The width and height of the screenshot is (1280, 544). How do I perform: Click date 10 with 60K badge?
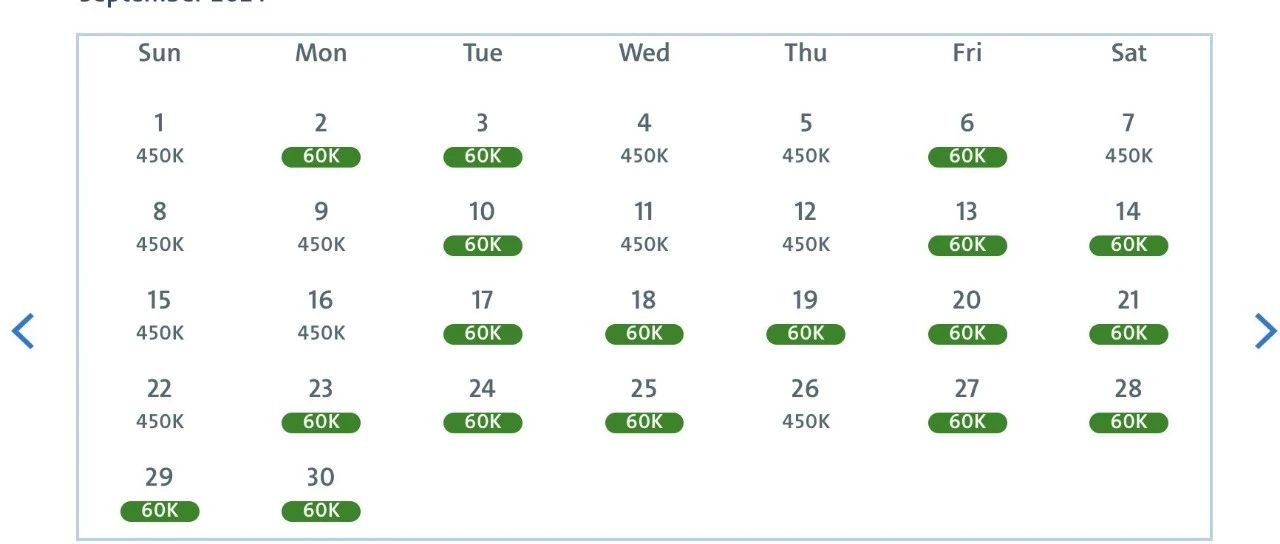482,227
